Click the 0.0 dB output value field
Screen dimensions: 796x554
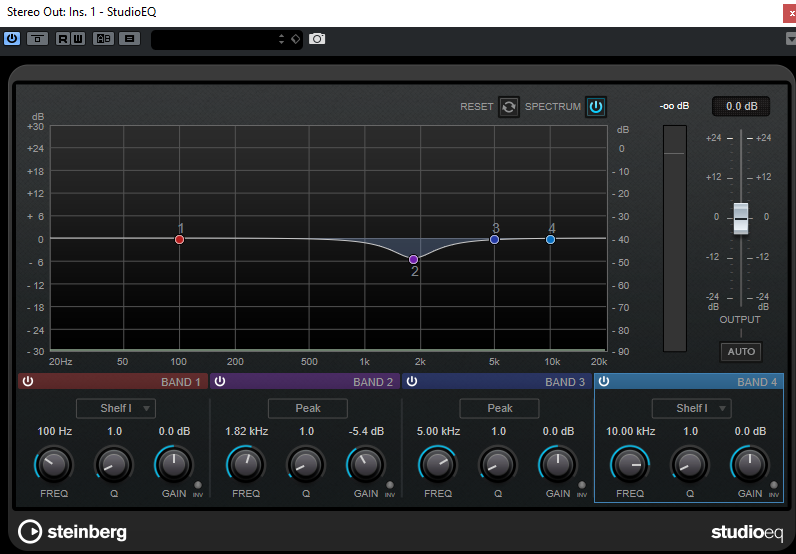(741, 106)
